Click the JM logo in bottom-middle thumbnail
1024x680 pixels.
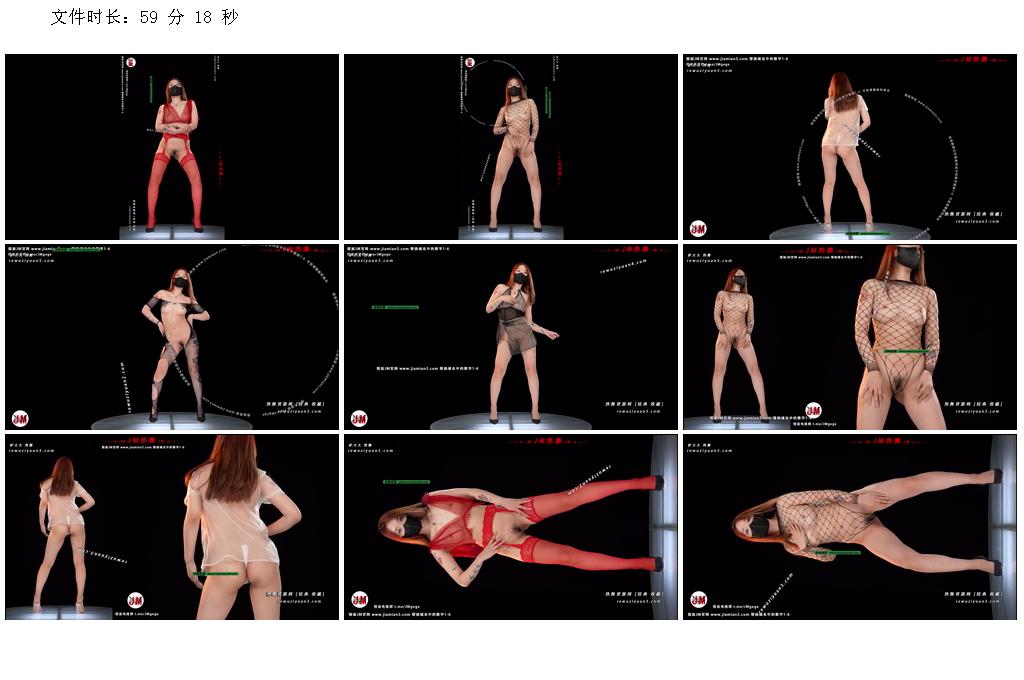tap(359, 600)
